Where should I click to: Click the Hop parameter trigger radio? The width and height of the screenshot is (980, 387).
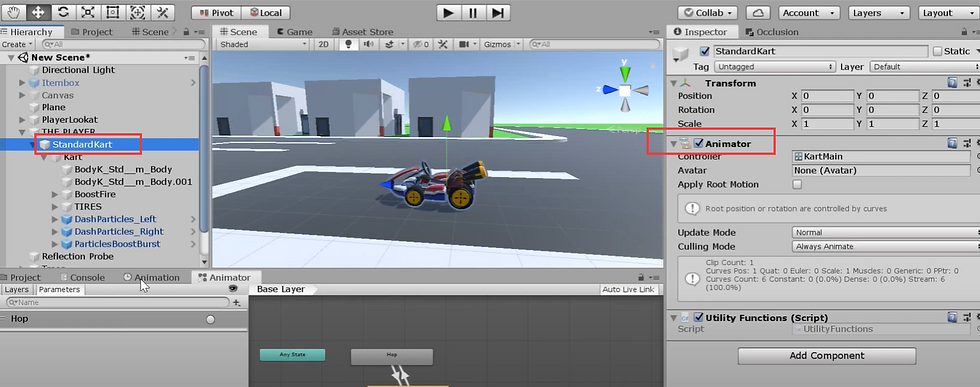(x=211, y=319)
